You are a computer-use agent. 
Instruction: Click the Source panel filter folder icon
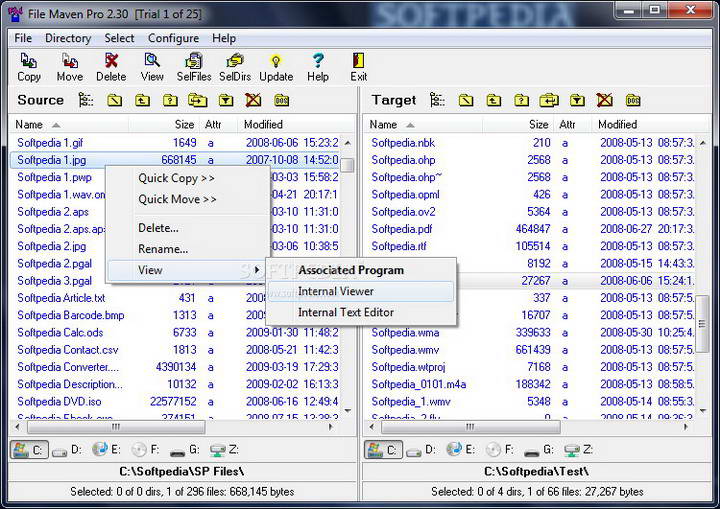click(x=225, y=100)
